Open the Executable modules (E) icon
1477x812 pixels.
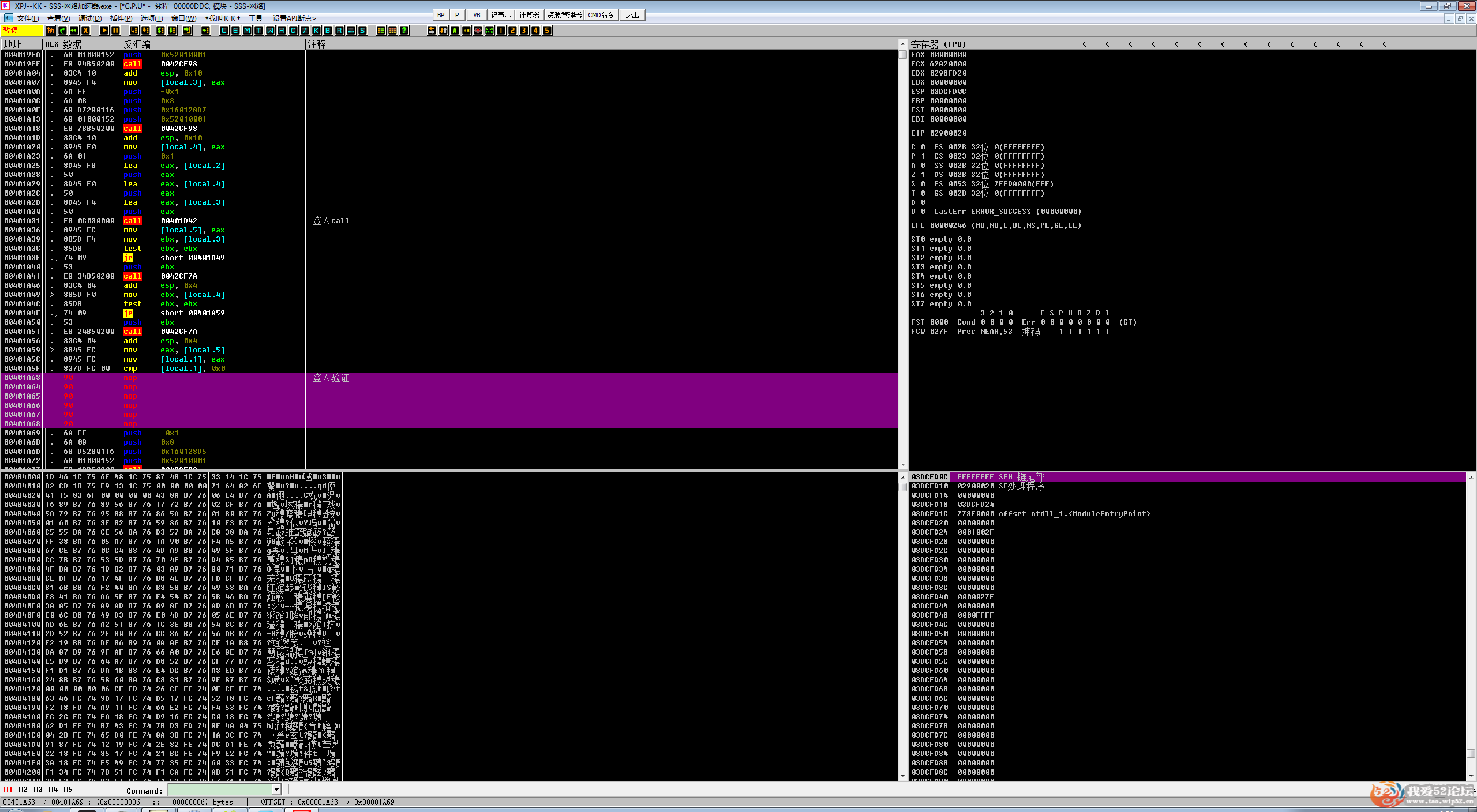235,31
